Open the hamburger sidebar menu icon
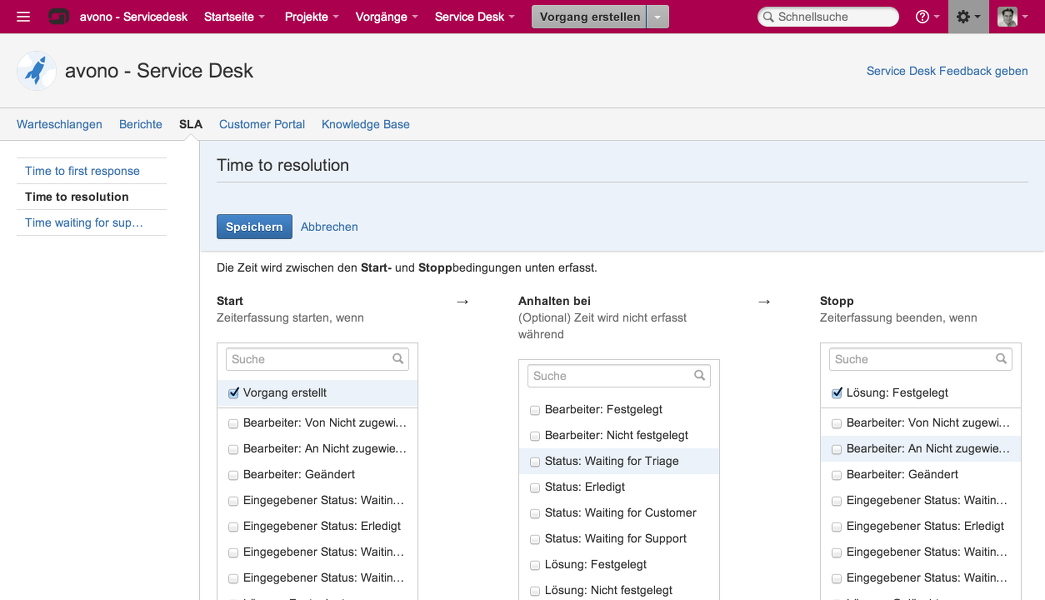 [x=23, y=17]
